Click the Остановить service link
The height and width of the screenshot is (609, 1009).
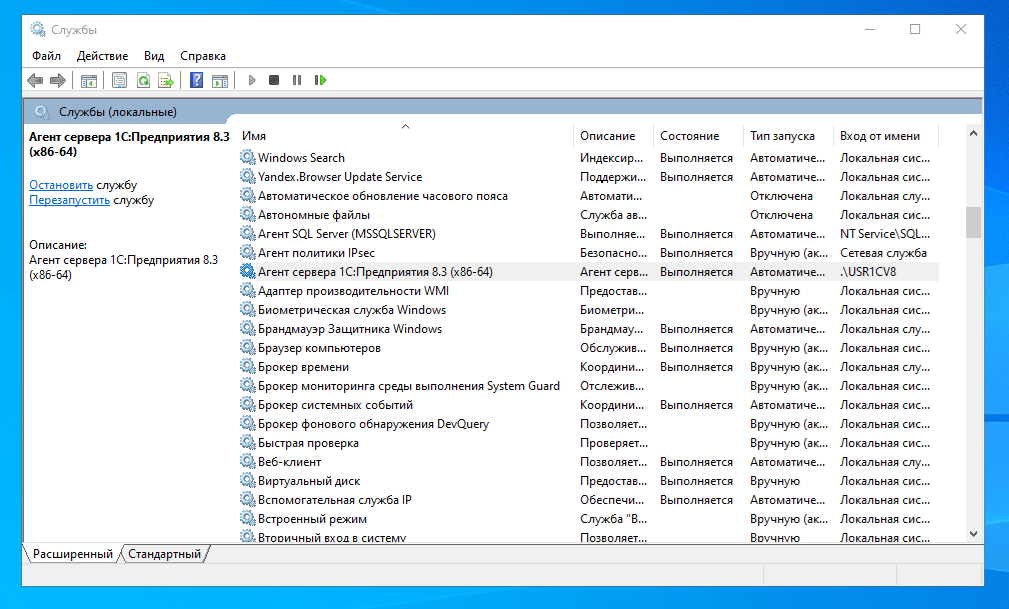pos(61,185)
